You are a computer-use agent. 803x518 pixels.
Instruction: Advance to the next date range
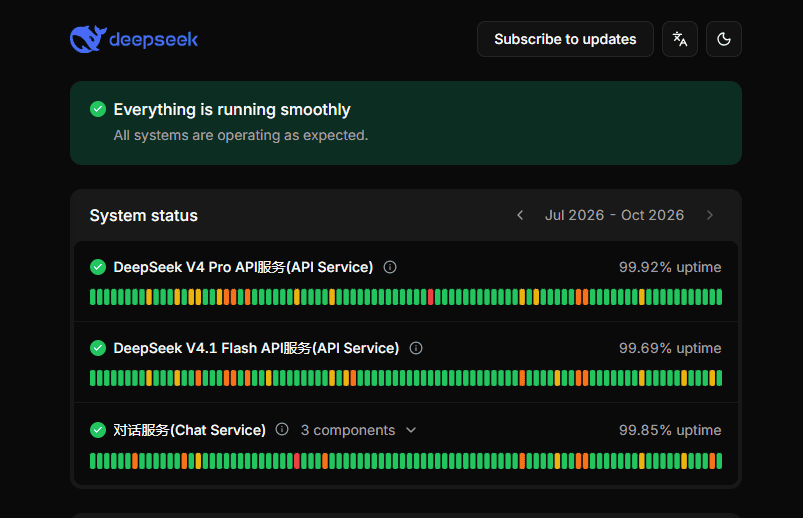709,215
